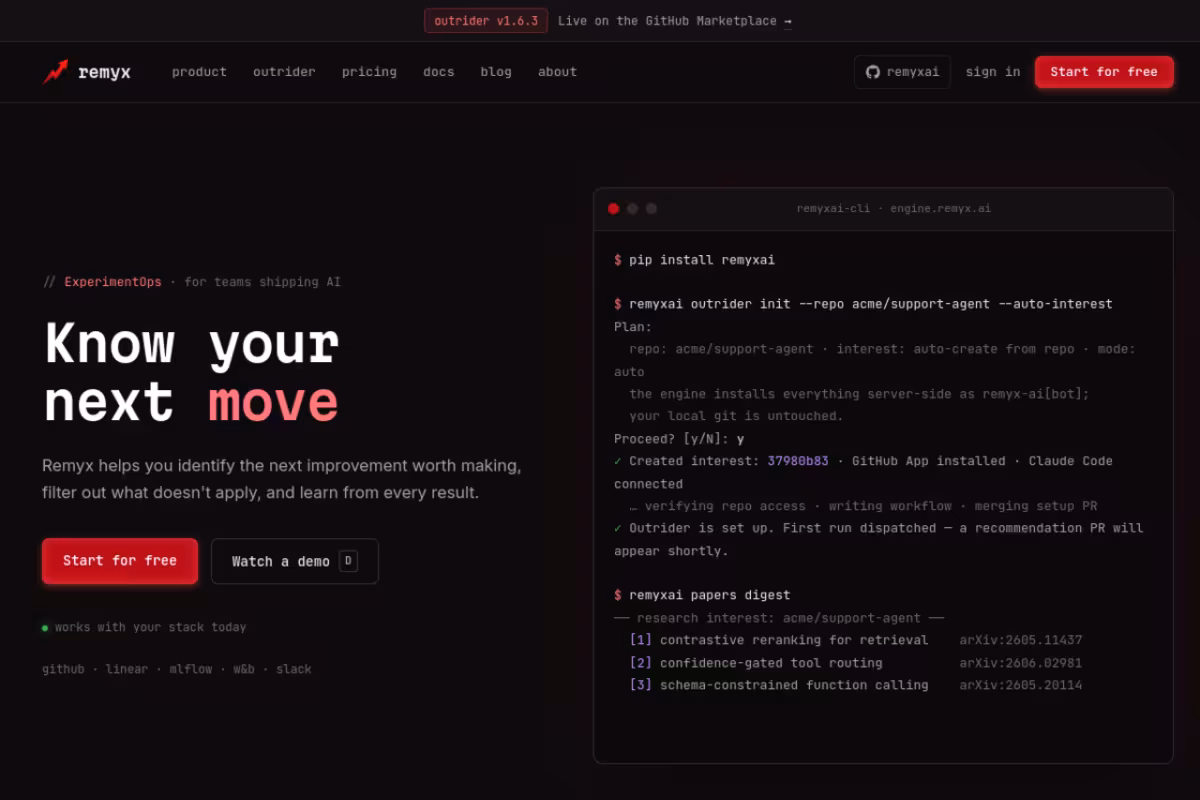Image resolution: width=1200 pixels, height=800 pixels.
Task: Click the 'Plan:' line in the terminal
Action: (x=633, y=327)
